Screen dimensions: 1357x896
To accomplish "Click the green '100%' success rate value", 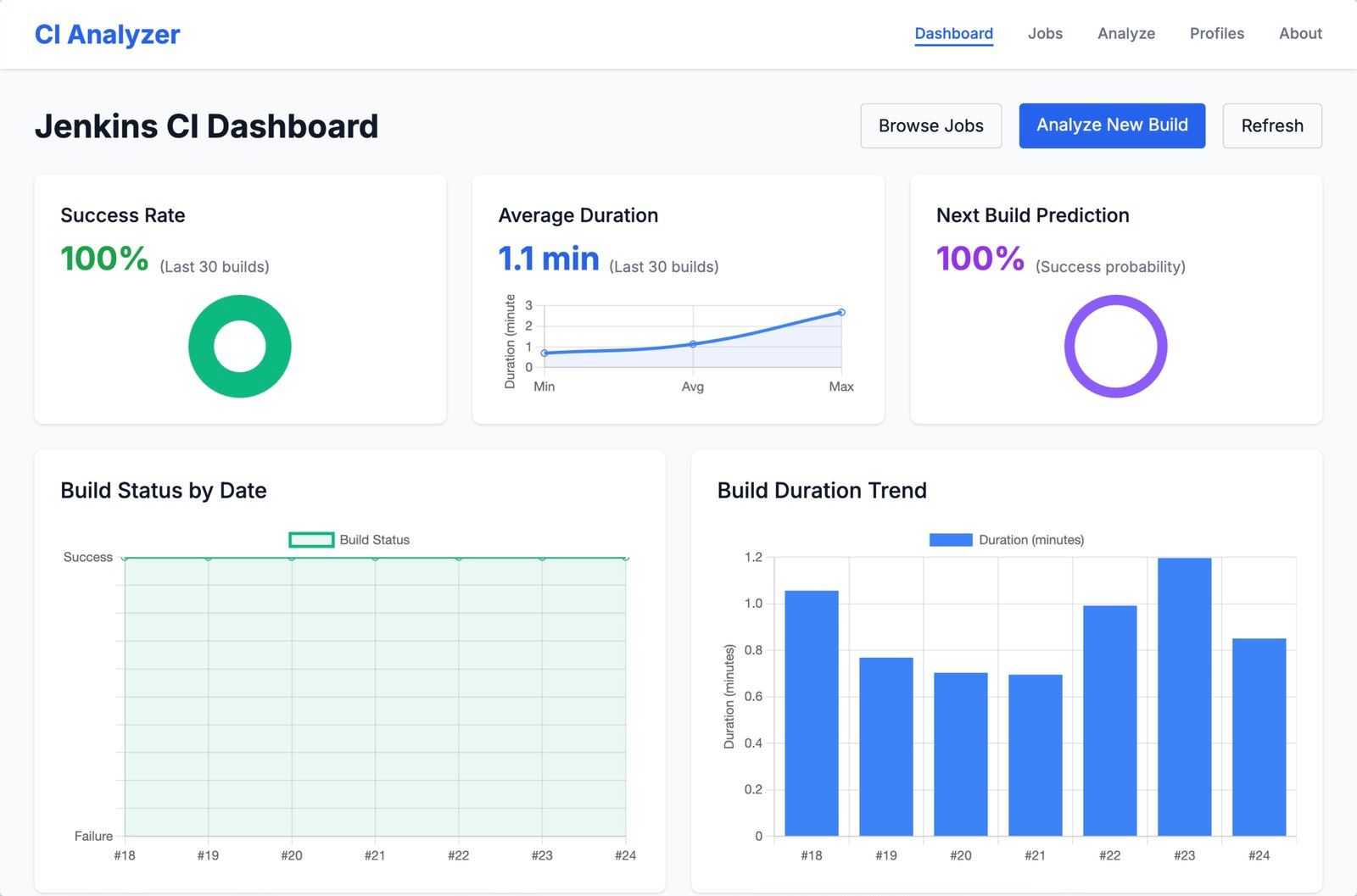I will click(x=104, y=259).
